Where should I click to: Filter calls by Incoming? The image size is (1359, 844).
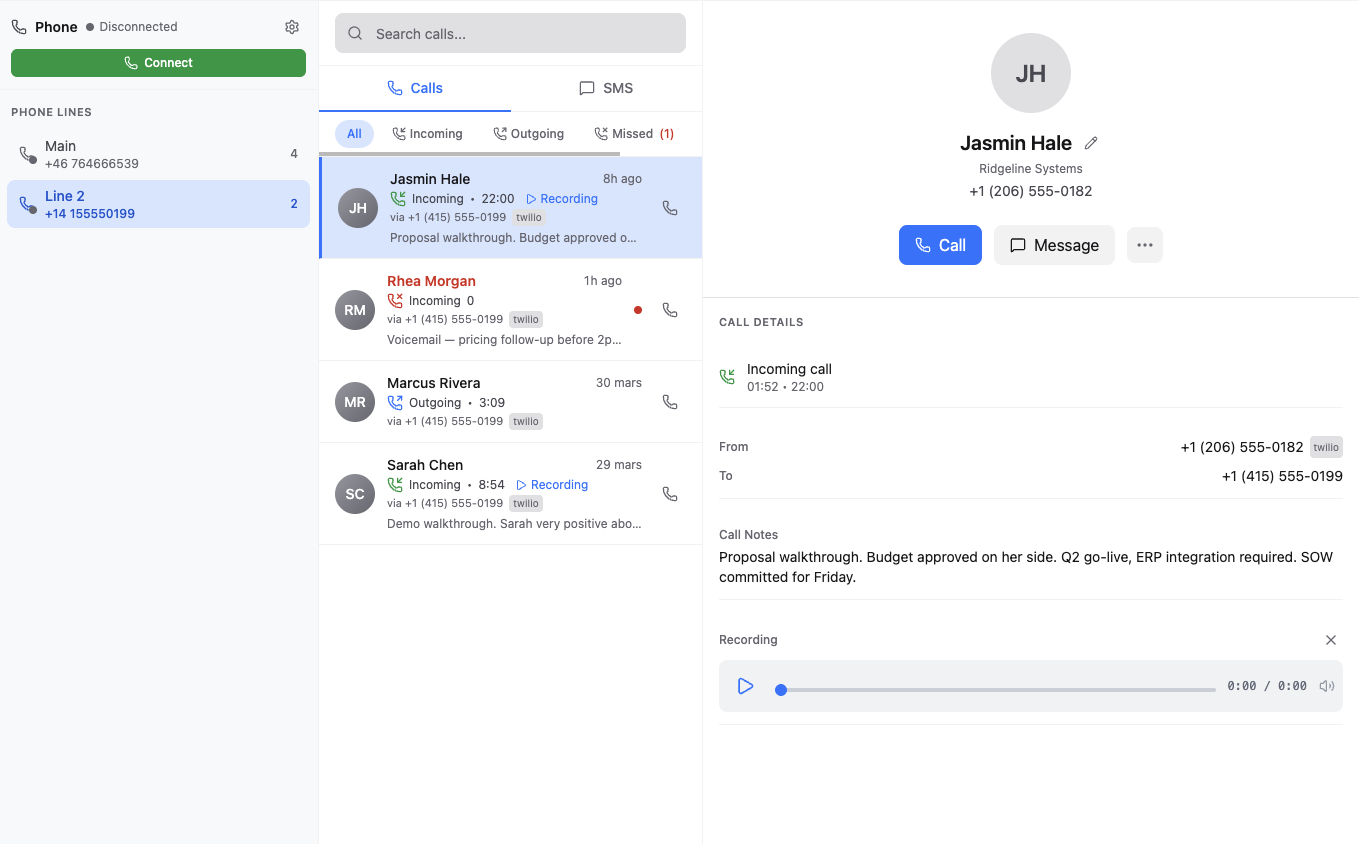click(427, 134)
